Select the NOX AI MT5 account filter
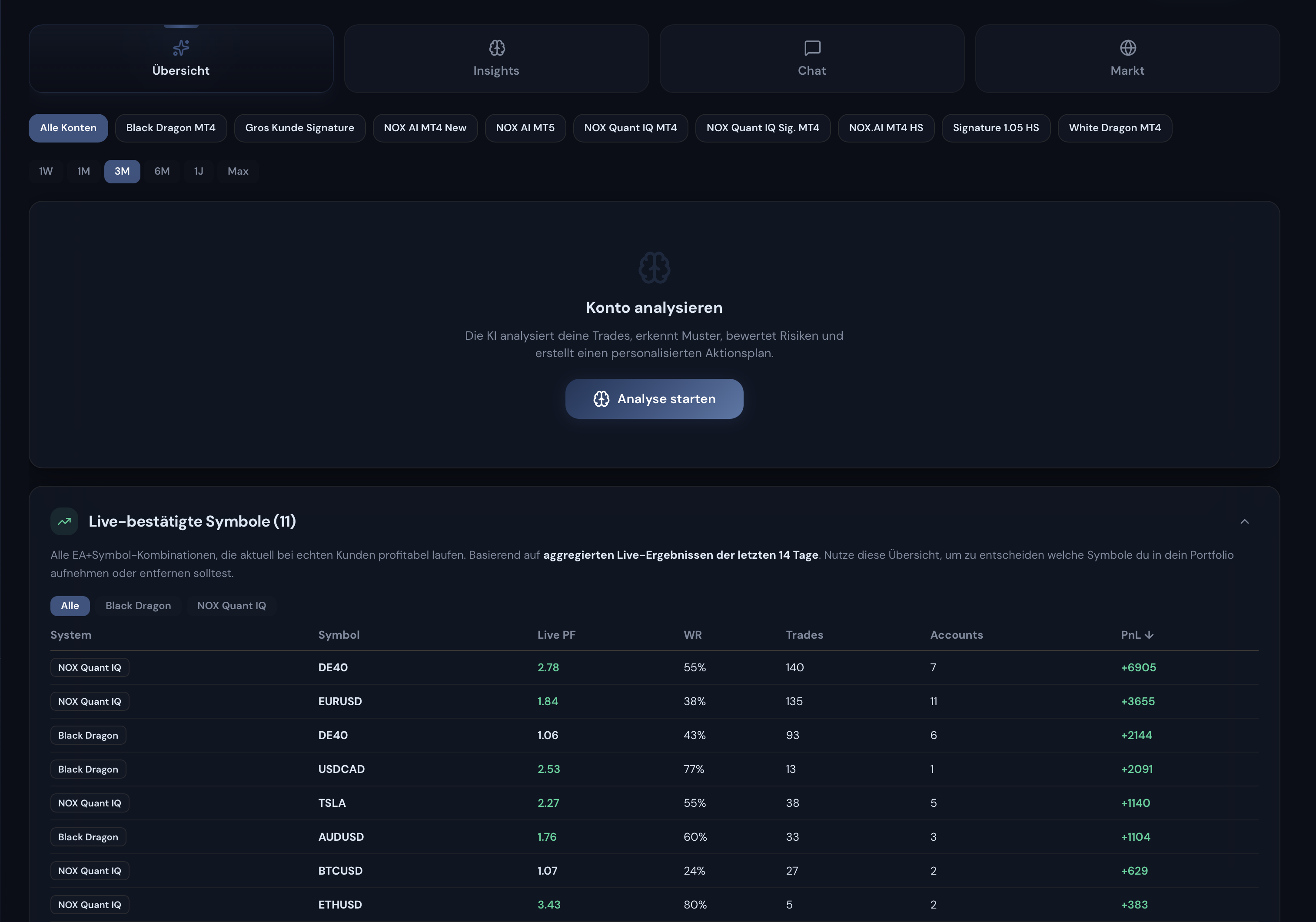The height and width of the screenshot is (922, 1316). coord(525,128)
